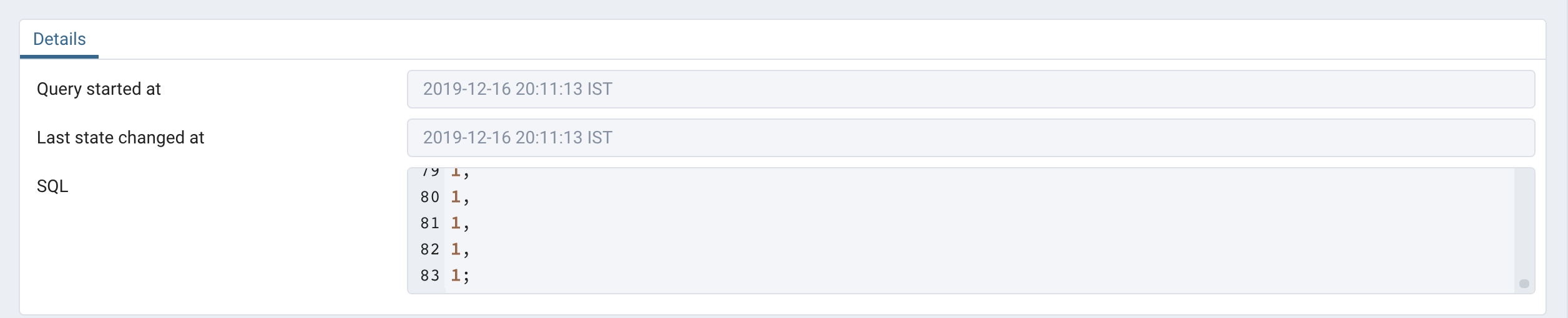The width and height of the screenshot is (1568, 318).
Task: Click the Last state changed at field
Action: pos(970,138)
